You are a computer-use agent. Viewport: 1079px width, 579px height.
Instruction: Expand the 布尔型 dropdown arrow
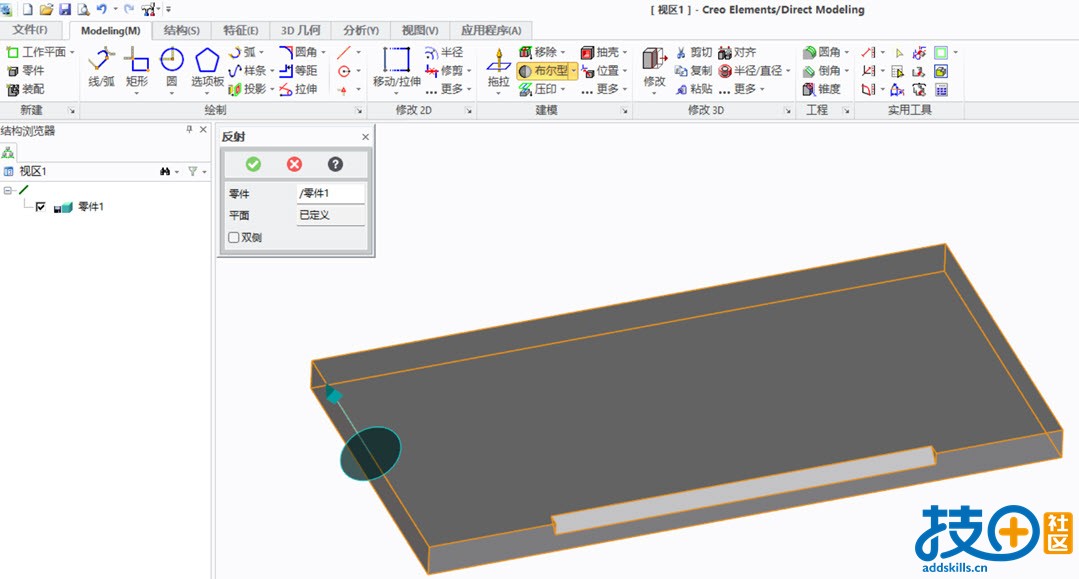(573, 70)
